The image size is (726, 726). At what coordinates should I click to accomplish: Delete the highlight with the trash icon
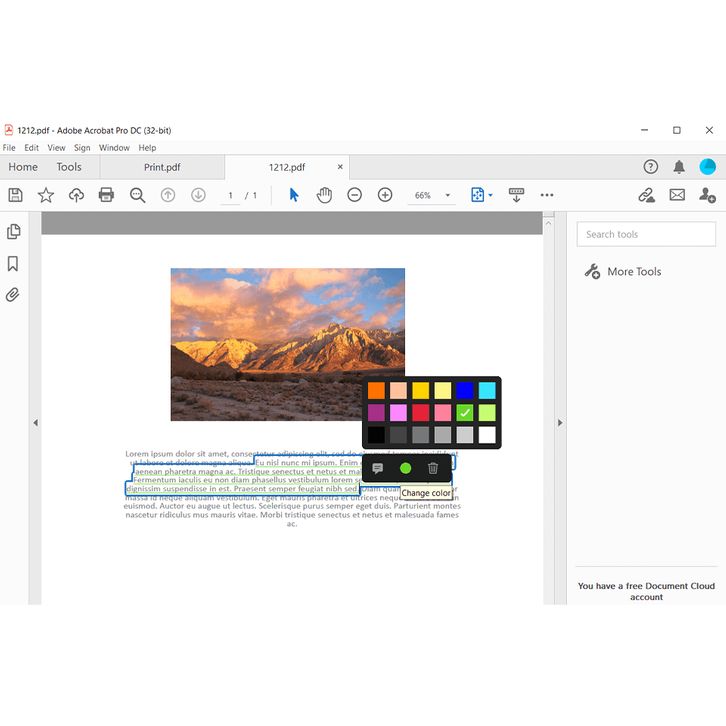tap(433, 468)
